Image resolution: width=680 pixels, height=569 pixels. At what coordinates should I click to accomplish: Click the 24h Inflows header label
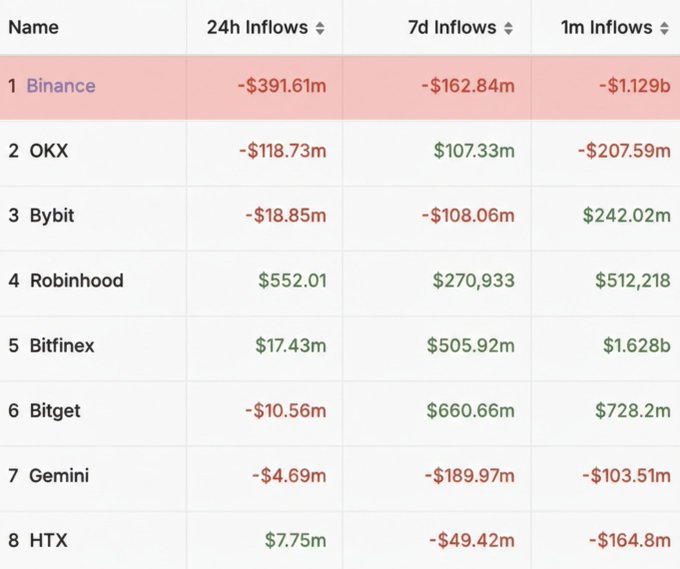(x=257, y=27)
